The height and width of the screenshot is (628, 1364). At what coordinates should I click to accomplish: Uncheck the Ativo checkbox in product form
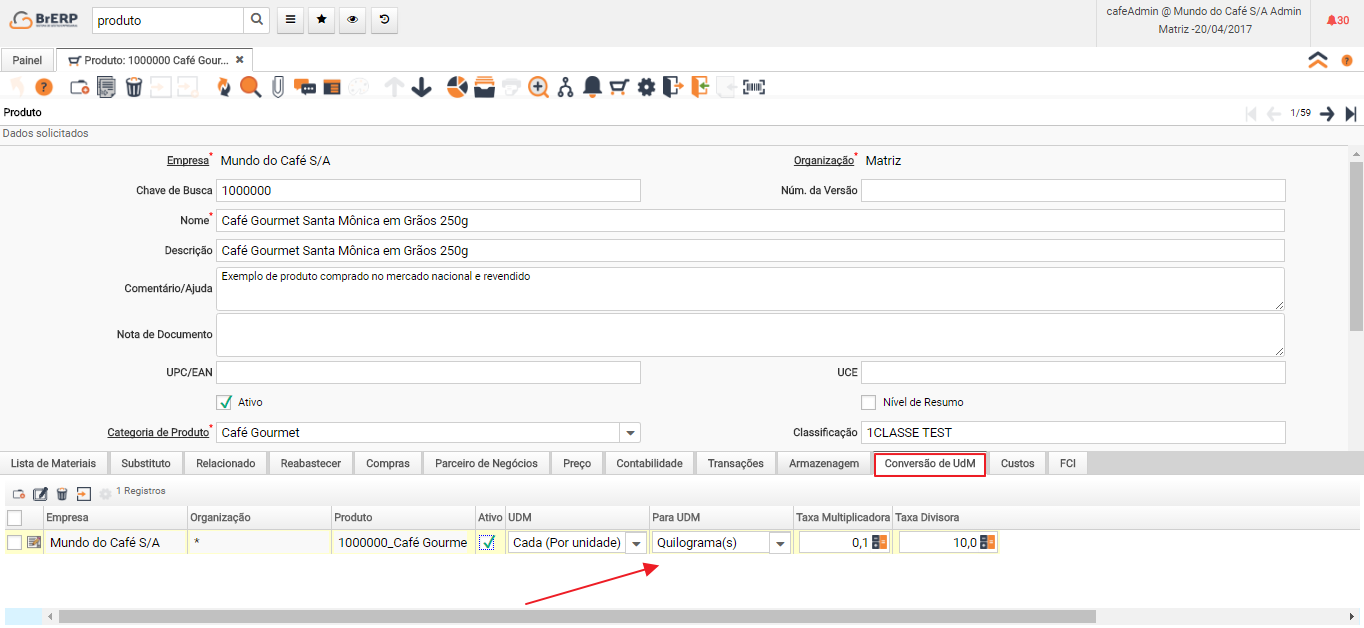pos(225,402)
